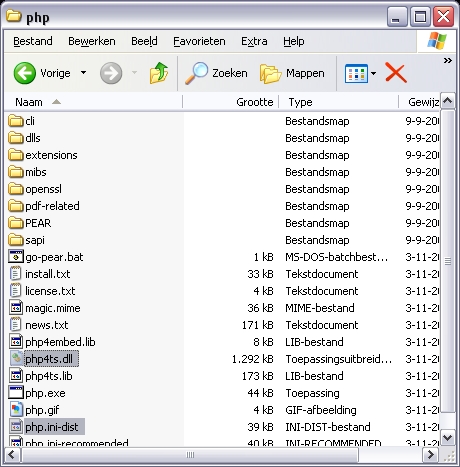Screen dimensions: 460x467
Task: Click horizontal scrollbar left arrow
Action: [x=12, y=454]
